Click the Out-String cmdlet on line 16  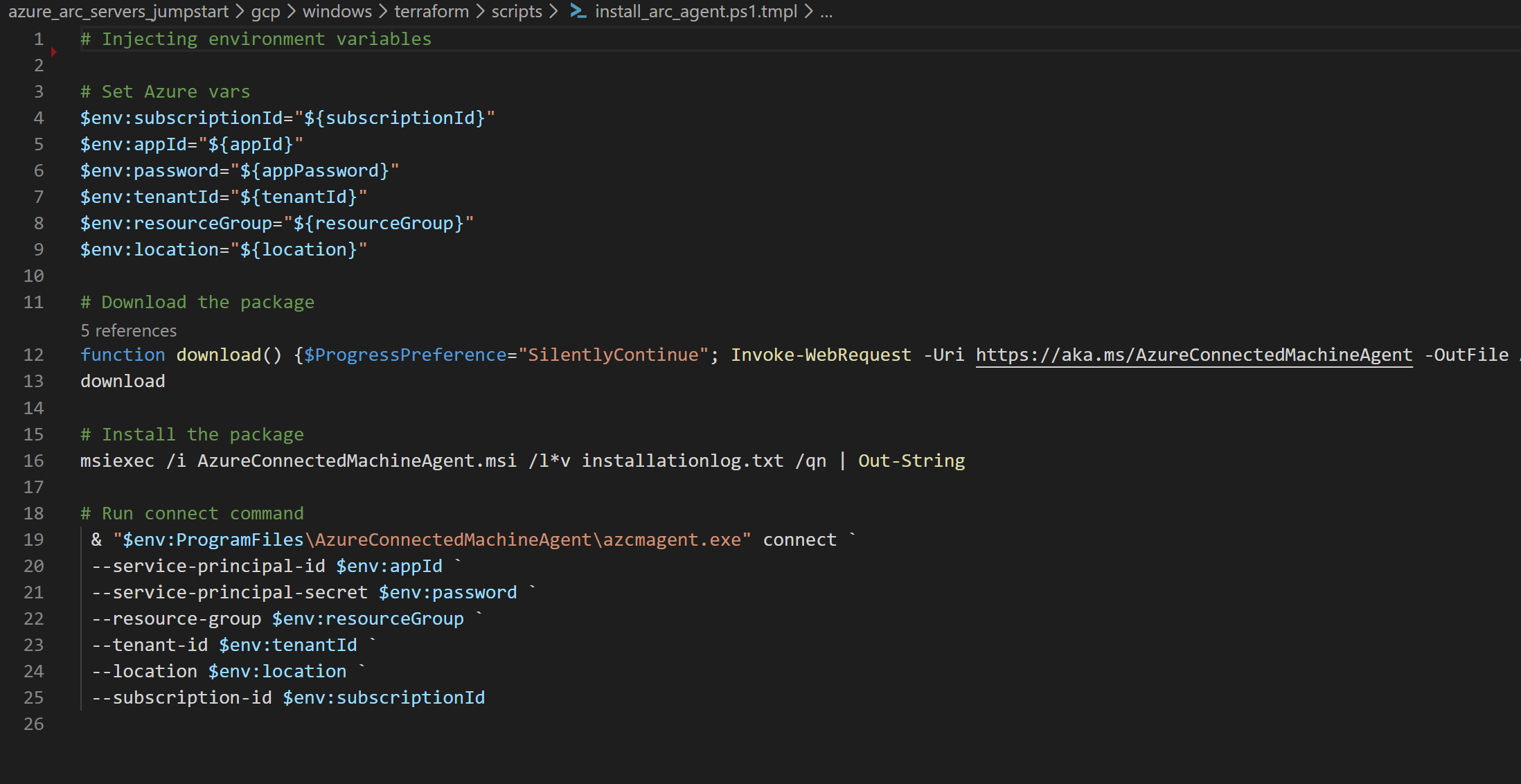click(x=911, y=461)
